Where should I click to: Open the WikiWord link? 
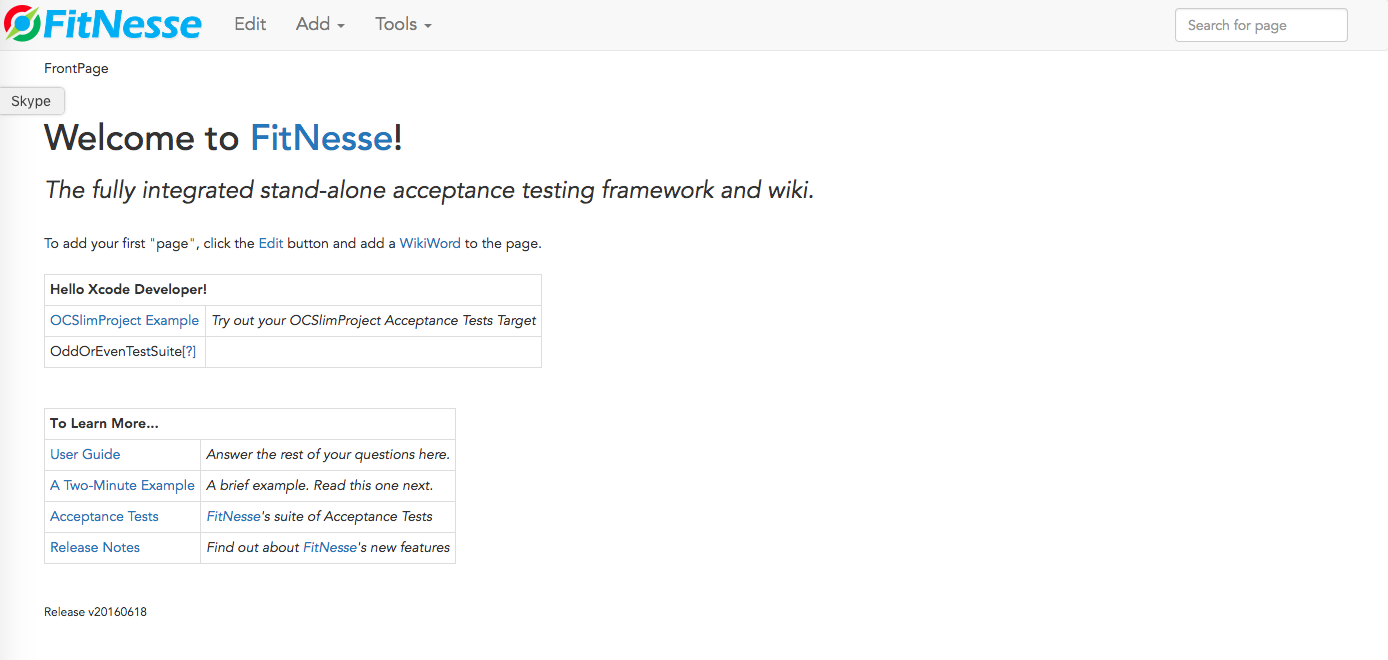tap(430, 243)
